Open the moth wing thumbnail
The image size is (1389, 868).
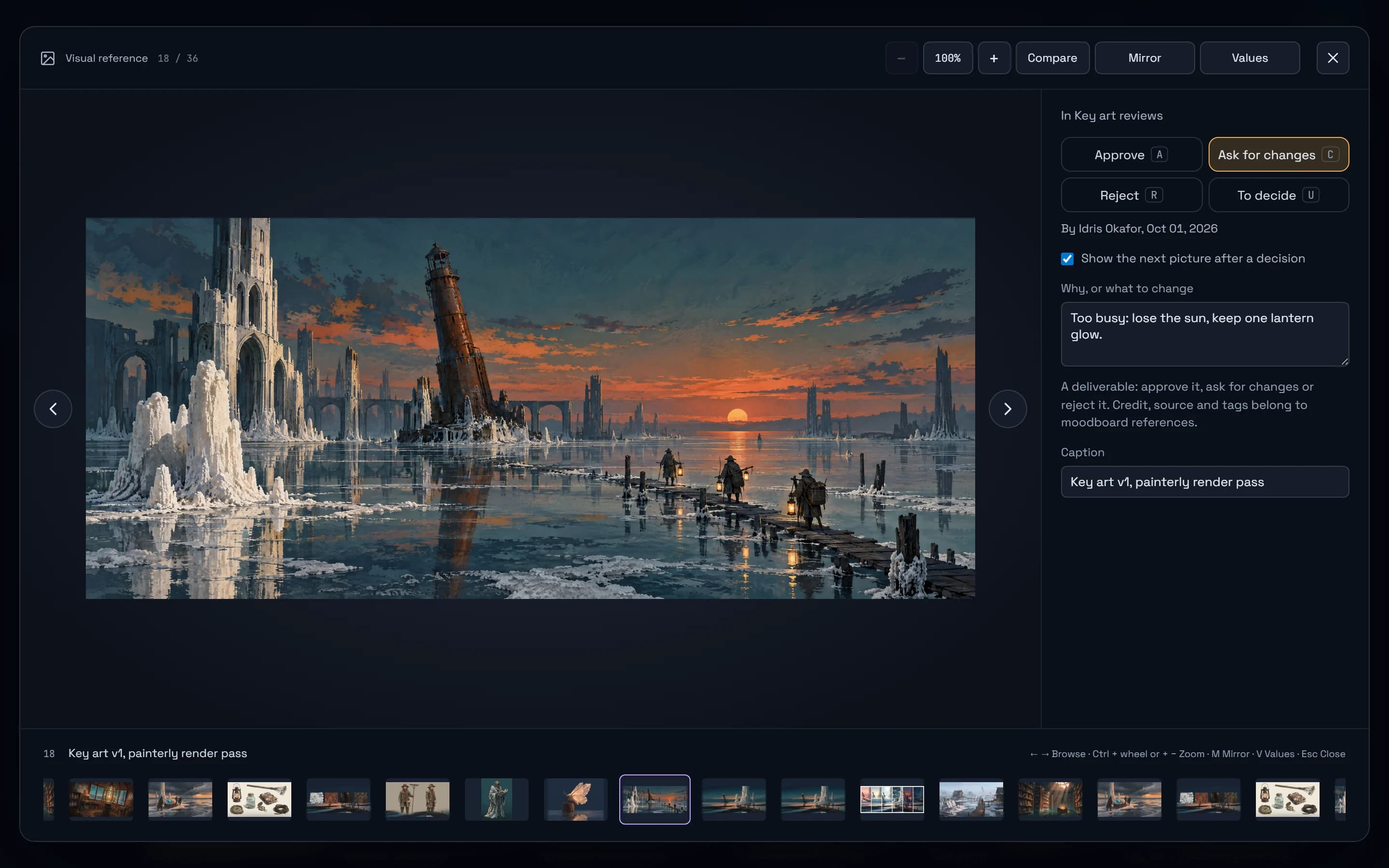[576, 799]
